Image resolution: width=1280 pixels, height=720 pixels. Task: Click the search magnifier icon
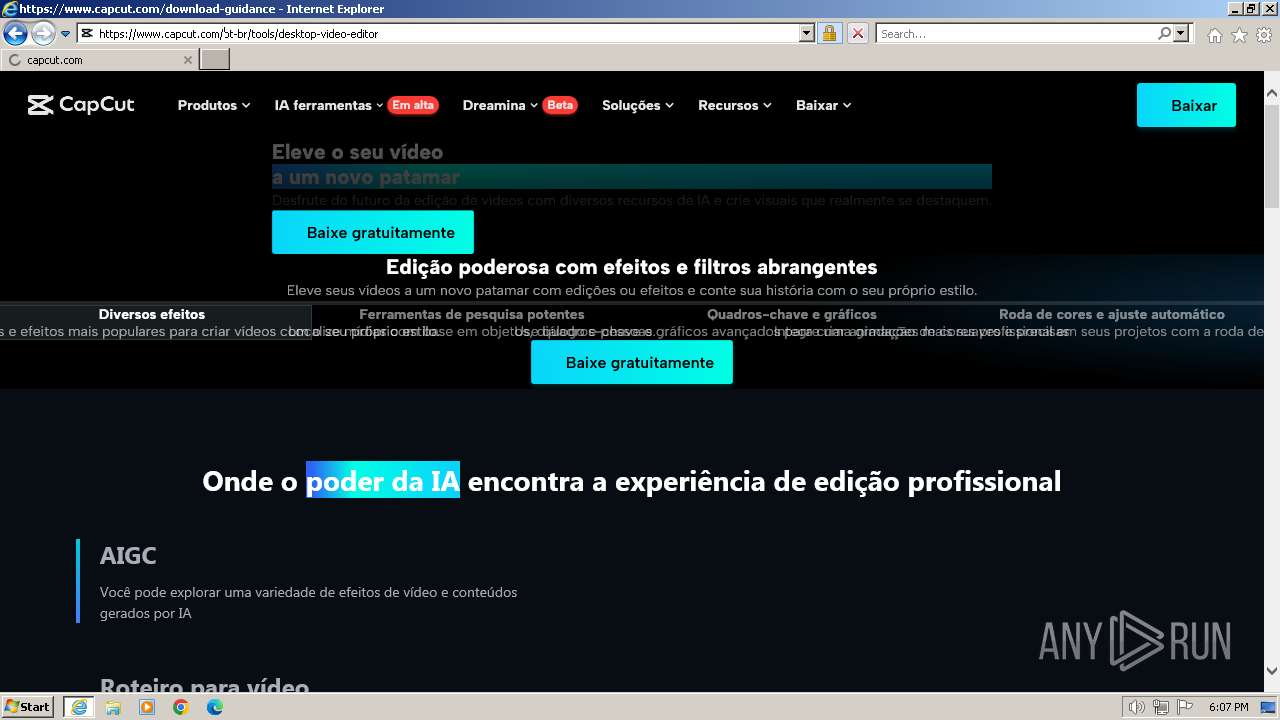tap(1164, 33)
